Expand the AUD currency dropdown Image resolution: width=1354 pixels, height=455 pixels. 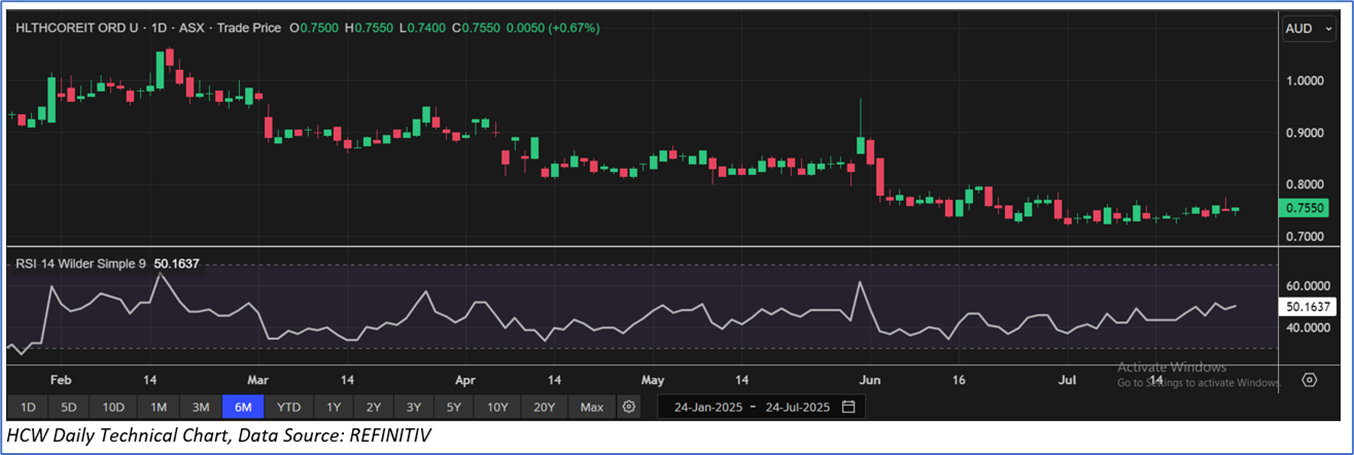pyautogui.click(x=1308, y=30)
